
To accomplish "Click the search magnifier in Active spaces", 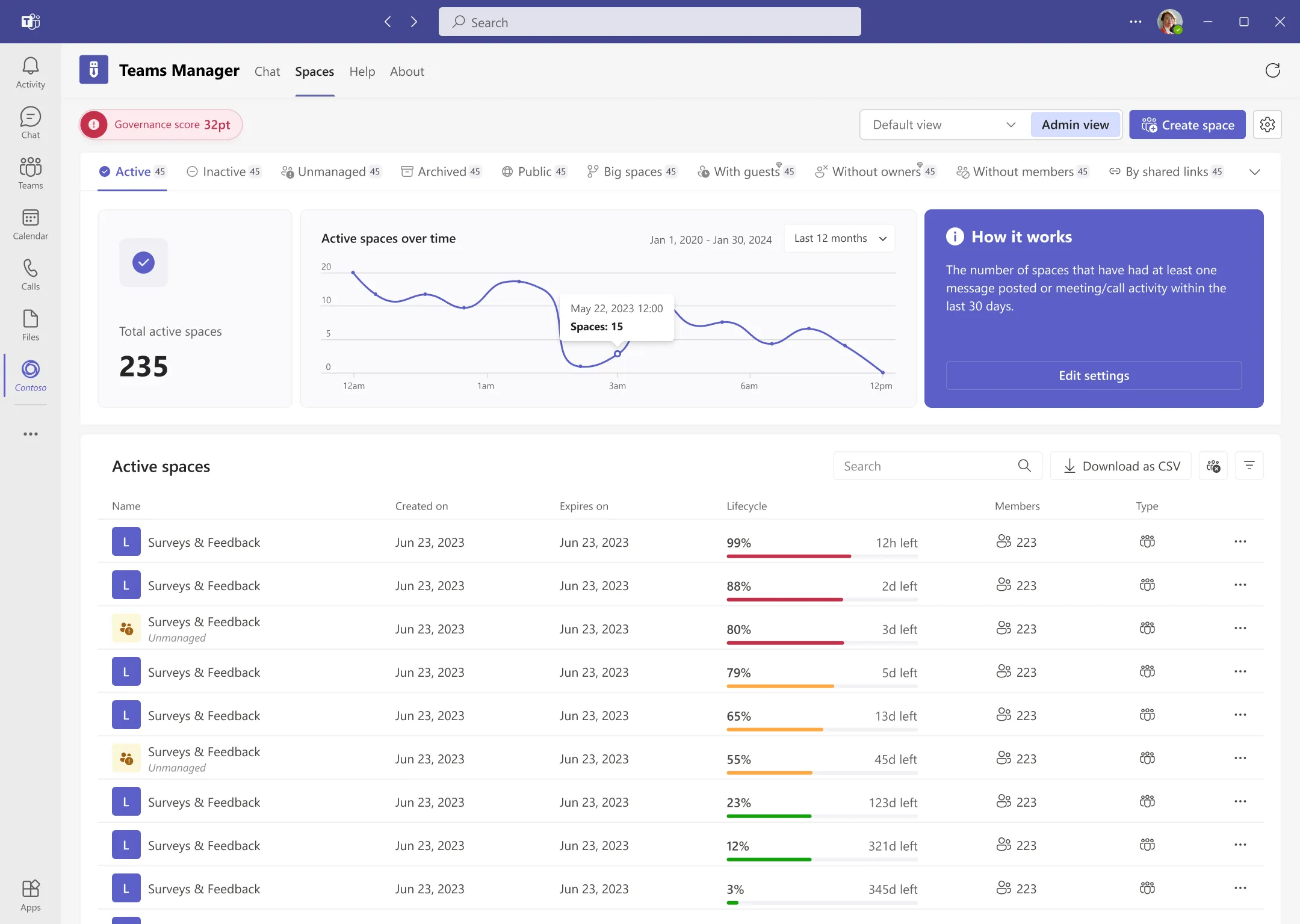I will 1024,466.
